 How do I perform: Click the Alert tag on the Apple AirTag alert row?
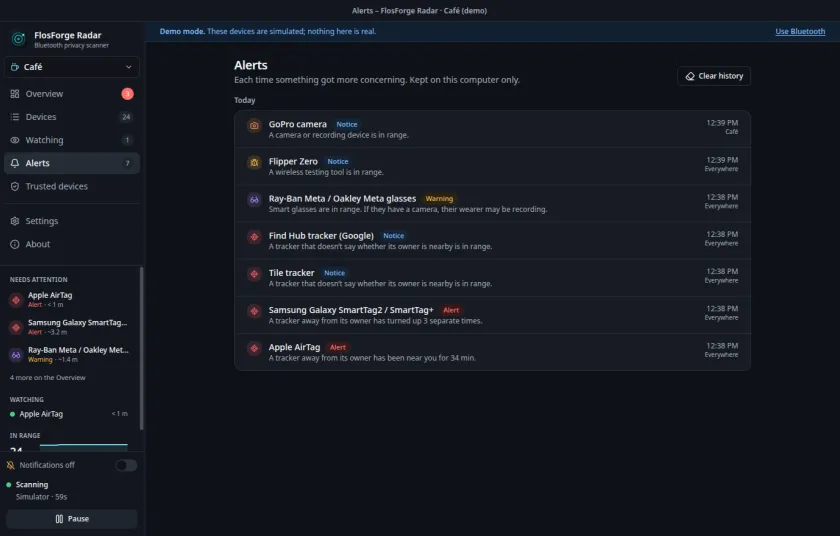click(x=338, y=348)
